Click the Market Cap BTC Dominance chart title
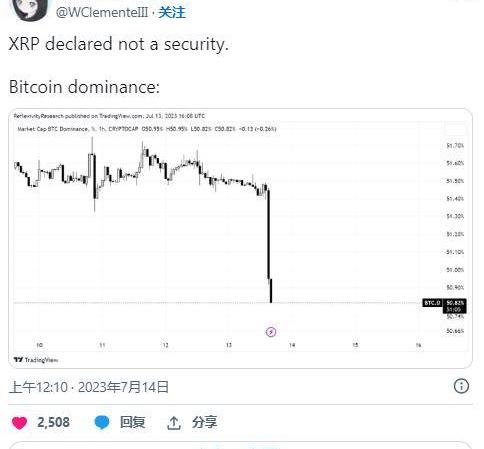Image resolution: width=484 pixels, height=449 pixels. tap(53, 129)
